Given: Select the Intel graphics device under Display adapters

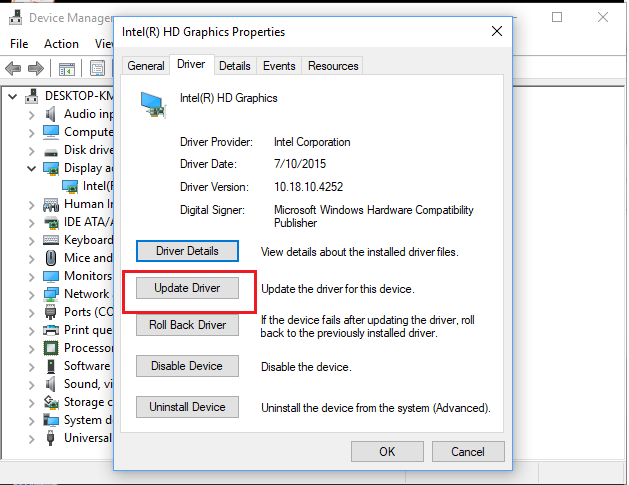Looking at the screenshot, I should pyautogui.click(x=96, y=186).
